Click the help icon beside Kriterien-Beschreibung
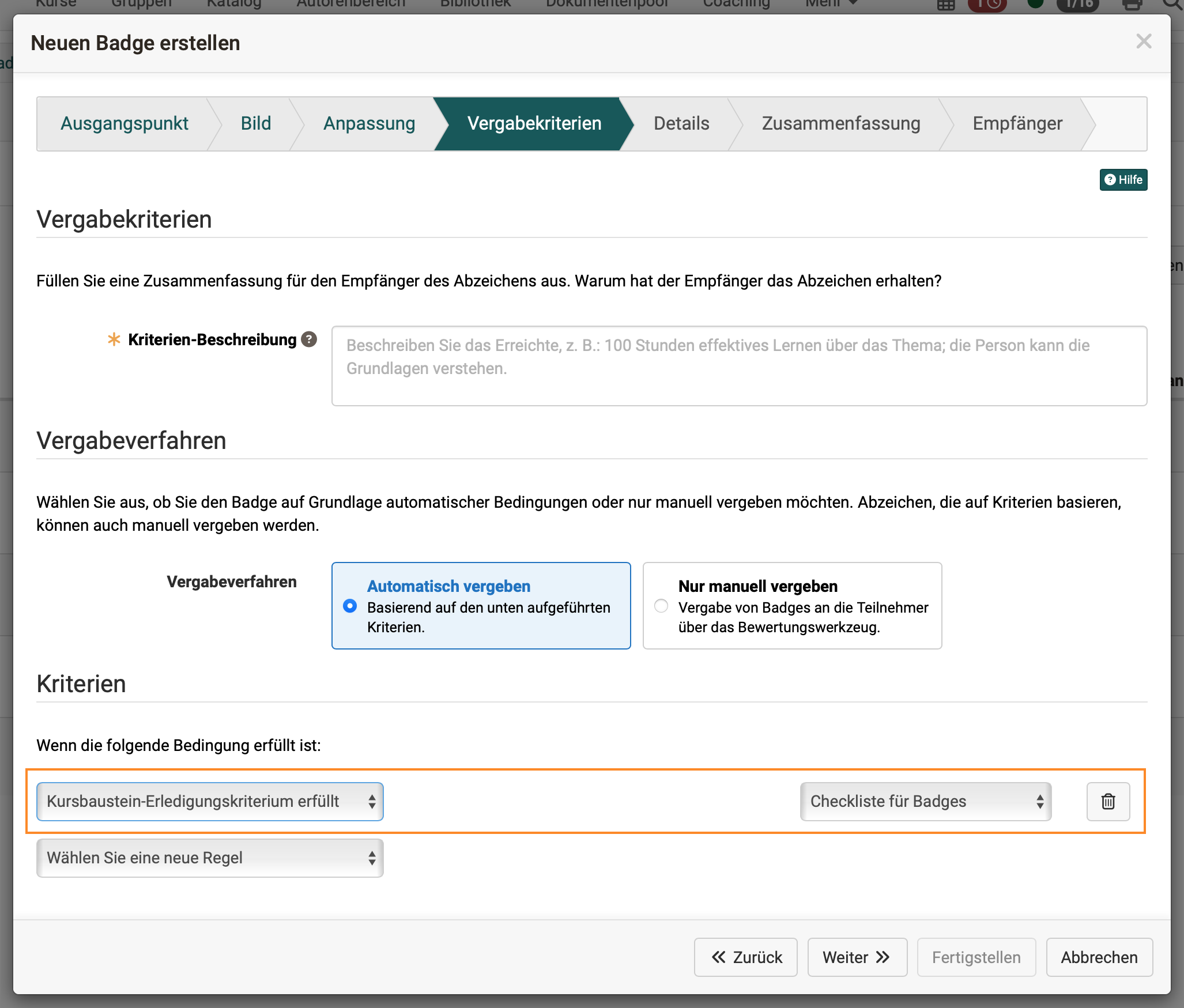 pyautogui.click(x=310, y=339)
